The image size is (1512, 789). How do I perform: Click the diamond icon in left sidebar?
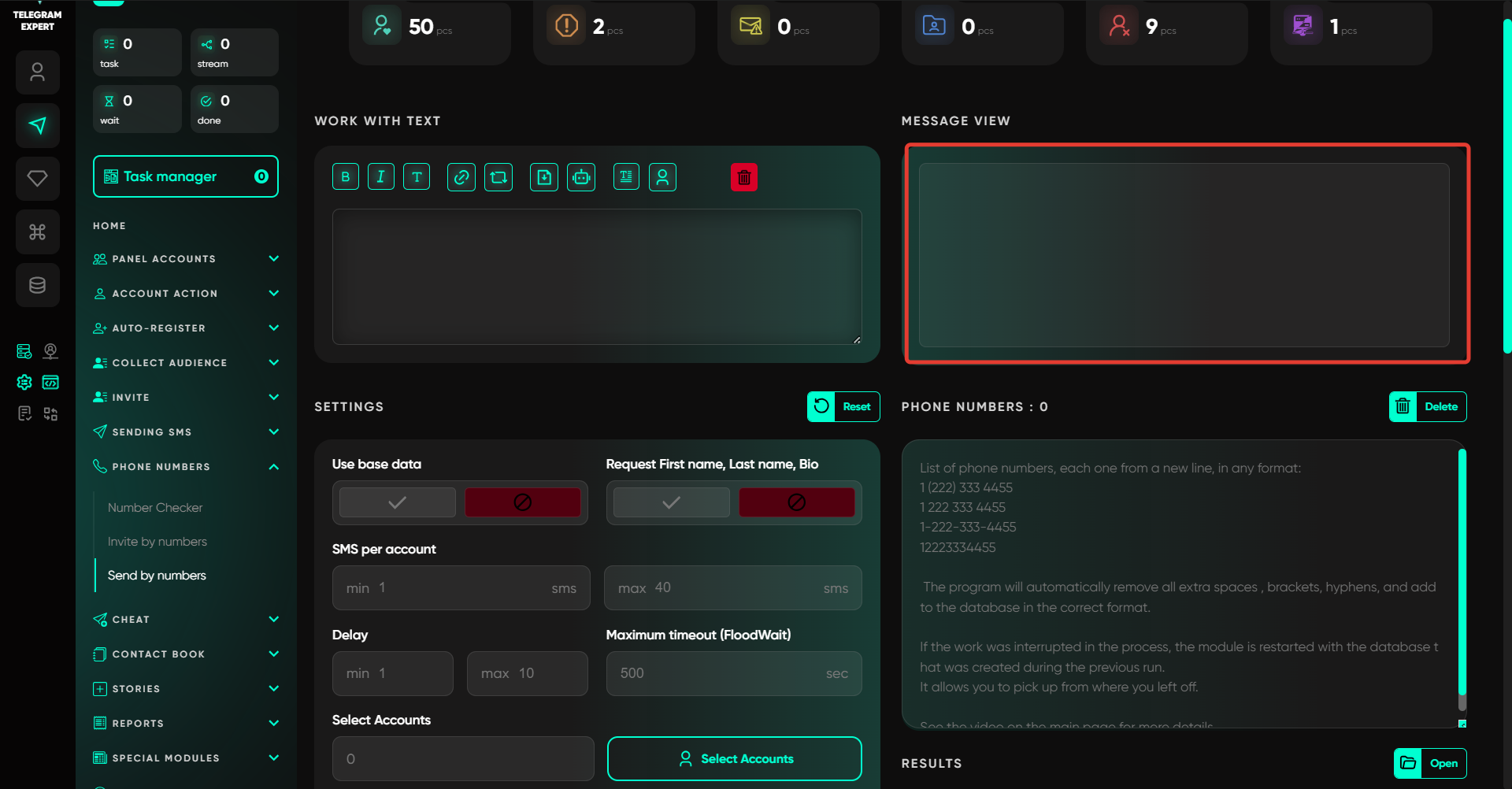37,179
